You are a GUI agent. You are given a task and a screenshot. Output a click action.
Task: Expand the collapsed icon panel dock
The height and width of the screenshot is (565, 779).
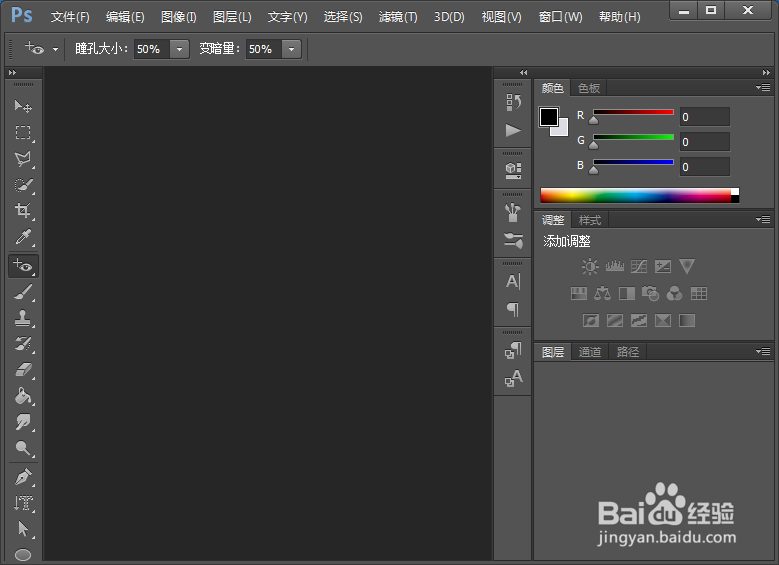pyautogui.click(x=524, y=73)
